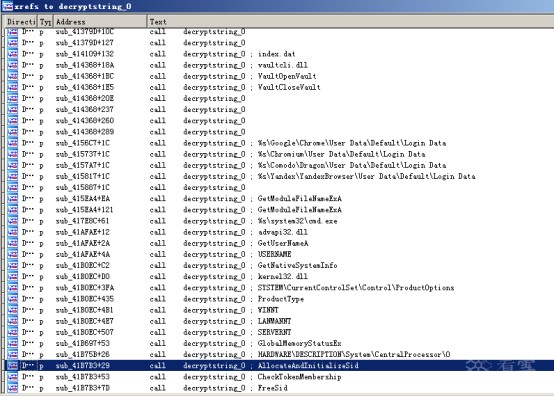Screen dimensions: 554x396
Task: Click the type p cell for sub_41379D+127
Action: click(42, 43)
